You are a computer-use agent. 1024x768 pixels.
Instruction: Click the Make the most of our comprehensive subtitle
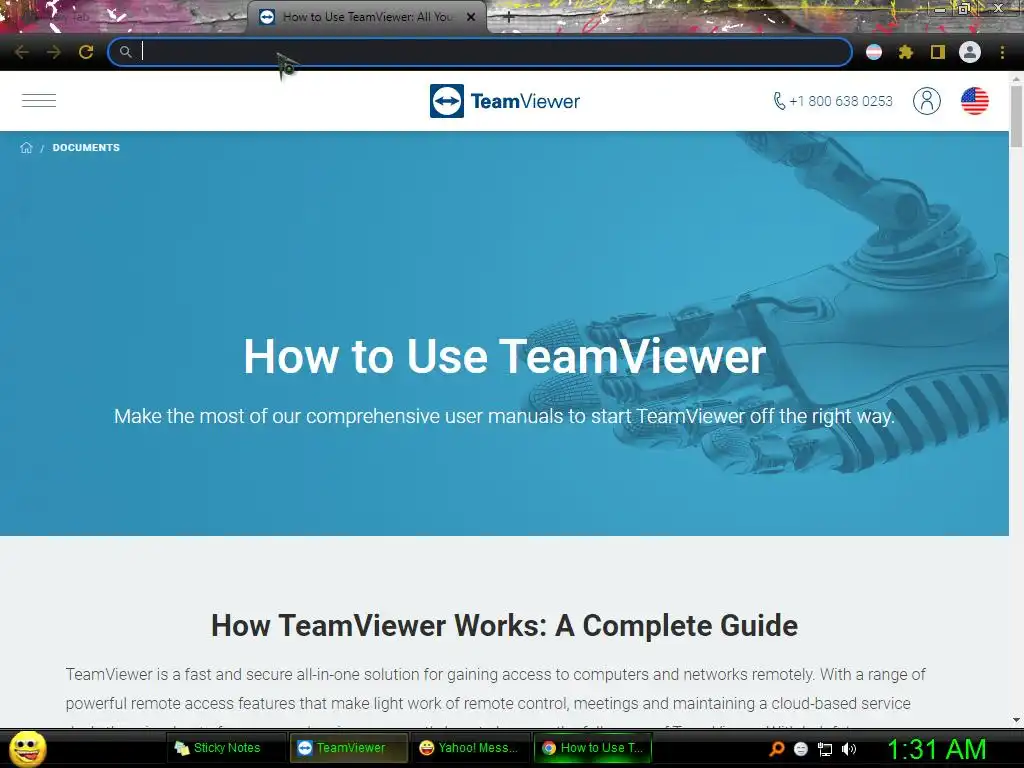click(504, 416)
